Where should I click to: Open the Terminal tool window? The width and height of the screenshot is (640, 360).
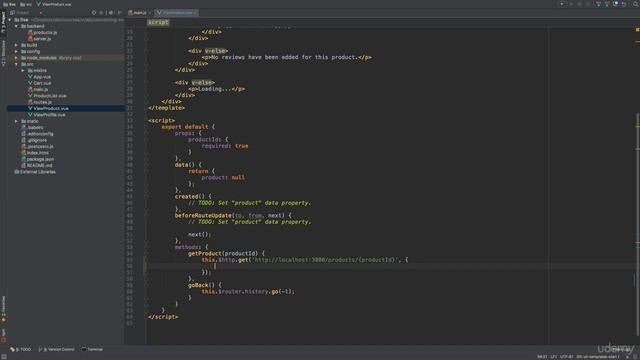pos(92,349)
